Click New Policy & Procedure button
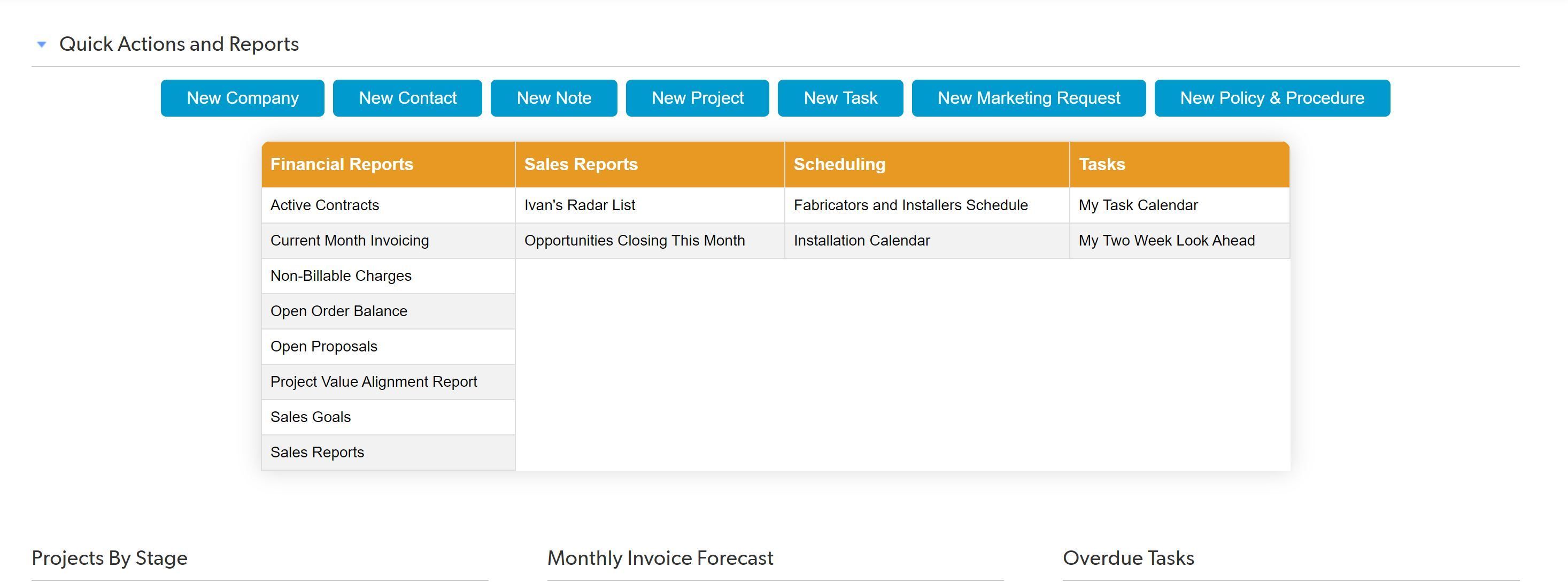Image resolution: width=1568 pixels, height=582 pixels. coord(1272,98)
